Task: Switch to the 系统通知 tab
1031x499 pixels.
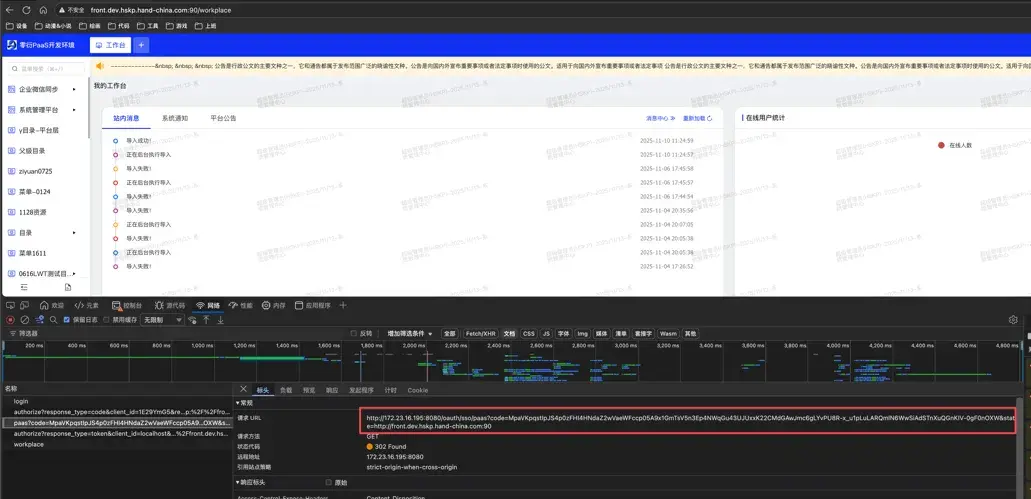Action: [x=174, y=118]
